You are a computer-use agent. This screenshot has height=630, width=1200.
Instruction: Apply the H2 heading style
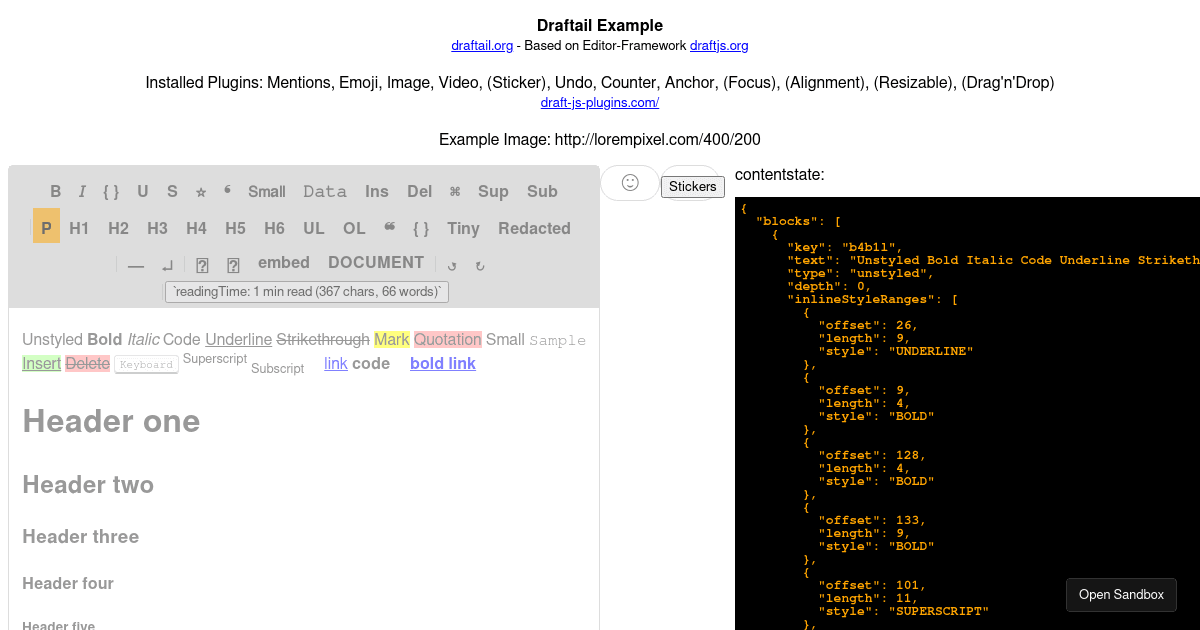[x=118, y=228]
